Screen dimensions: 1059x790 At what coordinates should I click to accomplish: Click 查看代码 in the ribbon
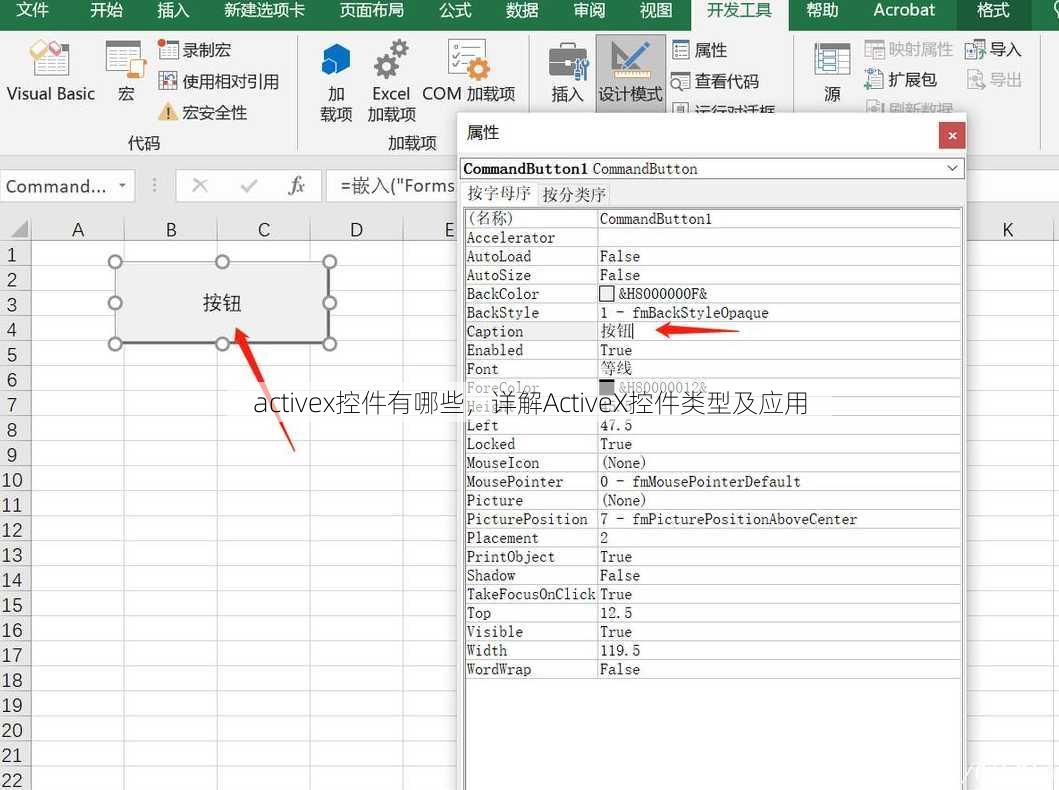tap(715, 81)
